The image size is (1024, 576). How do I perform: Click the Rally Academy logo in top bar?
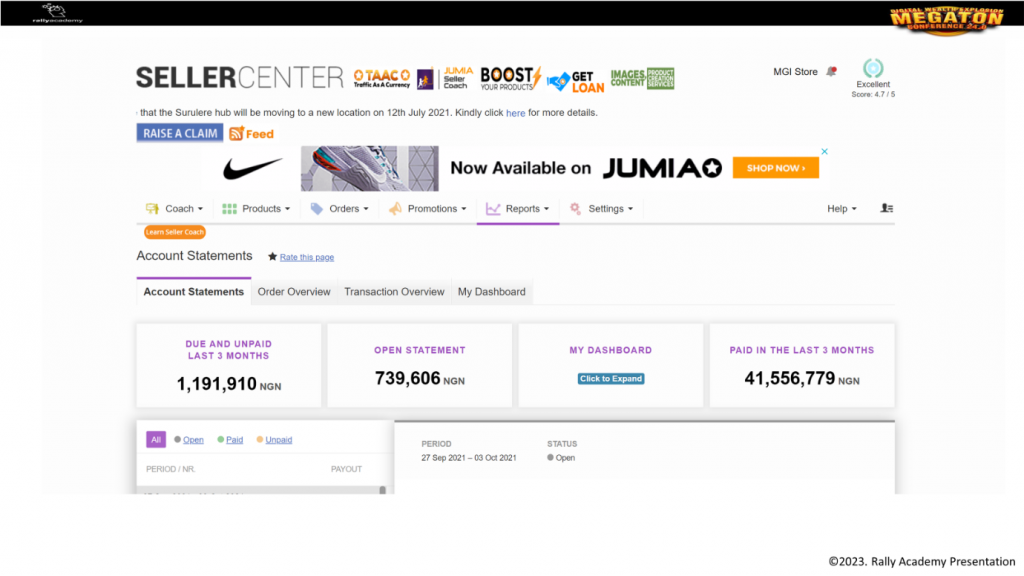click(x=57, y=13)
